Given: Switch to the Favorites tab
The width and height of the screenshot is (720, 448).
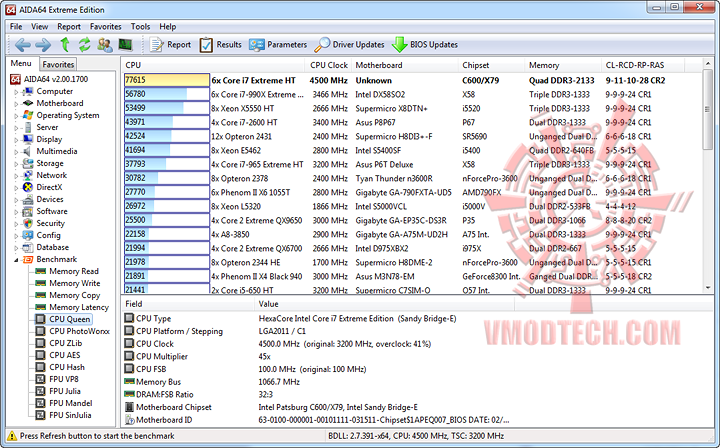Looking at the screenshot, I should click(x=58, y=64).
